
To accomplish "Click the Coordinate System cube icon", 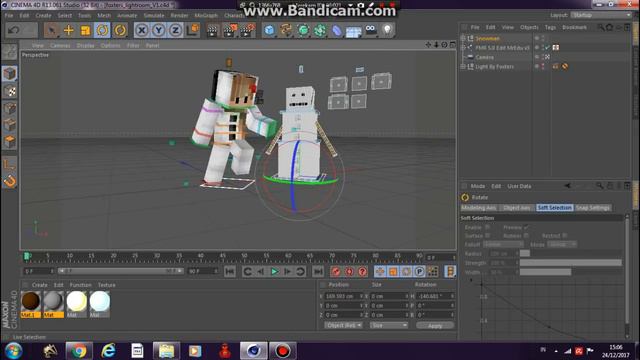I will click(192, 30).
